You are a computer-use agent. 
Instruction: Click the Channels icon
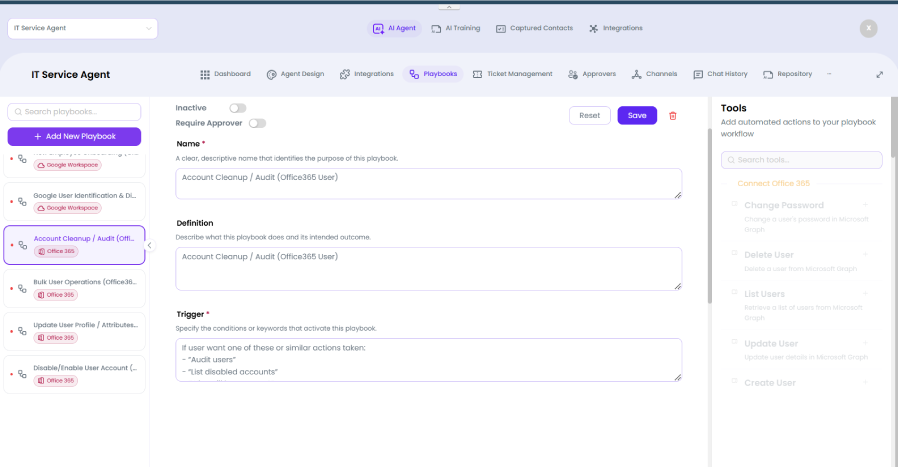[x=636, y=74]
